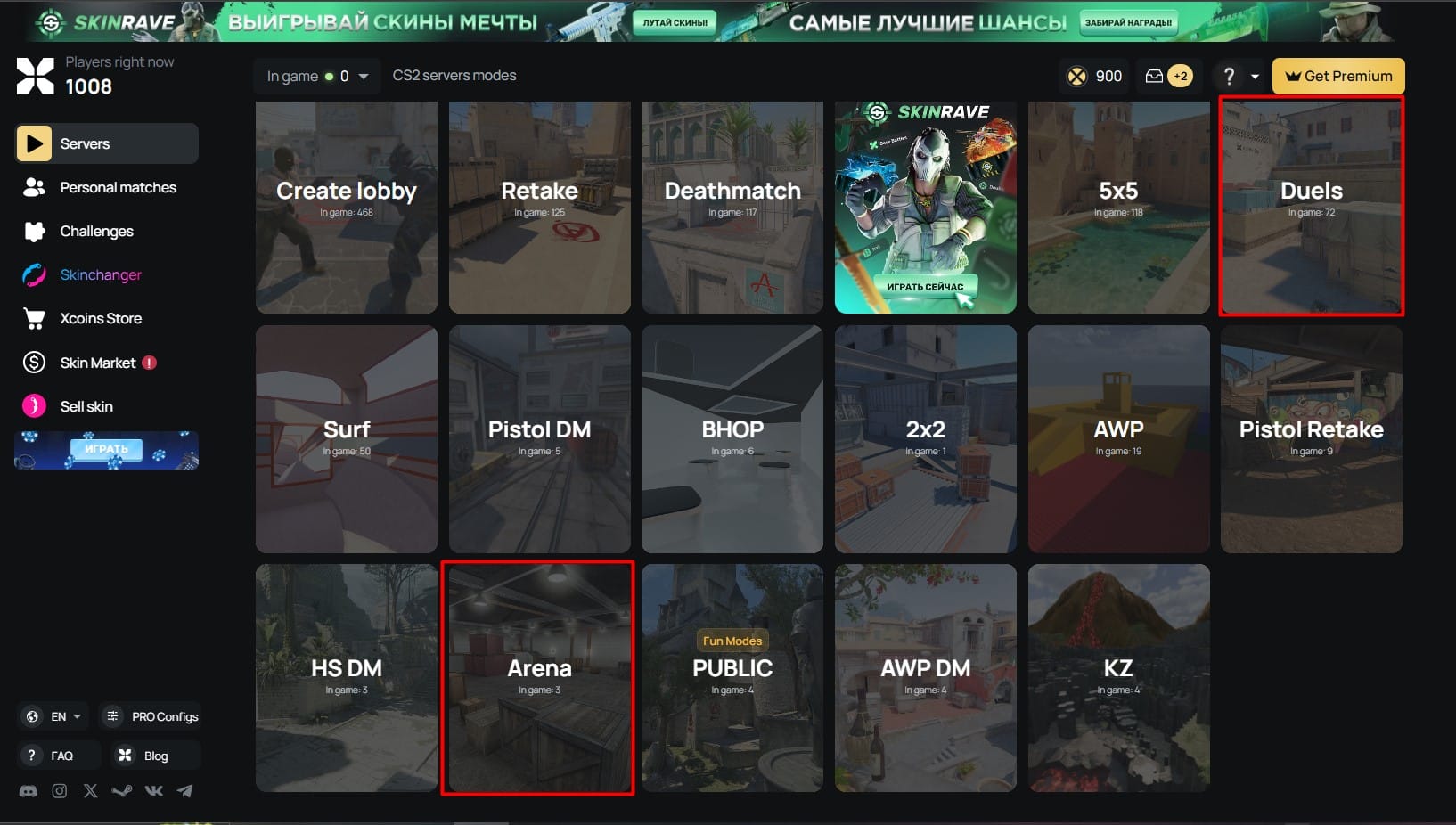Open the X (Twitter) social icon
Image resolution: width=1456 pixels, height=825 pixels.
[90, 791]
